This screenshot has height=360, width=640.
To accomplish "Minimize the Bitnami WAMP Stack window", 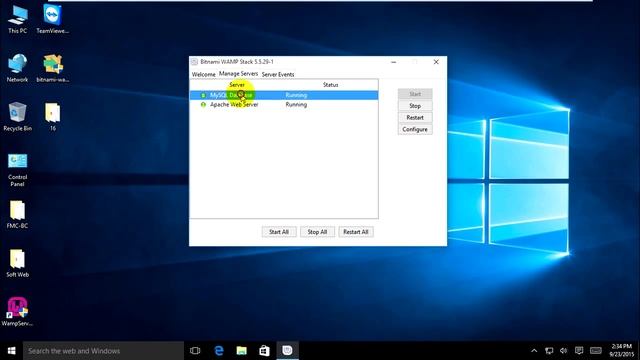I will pyautogui.click(x=393, y=62).
